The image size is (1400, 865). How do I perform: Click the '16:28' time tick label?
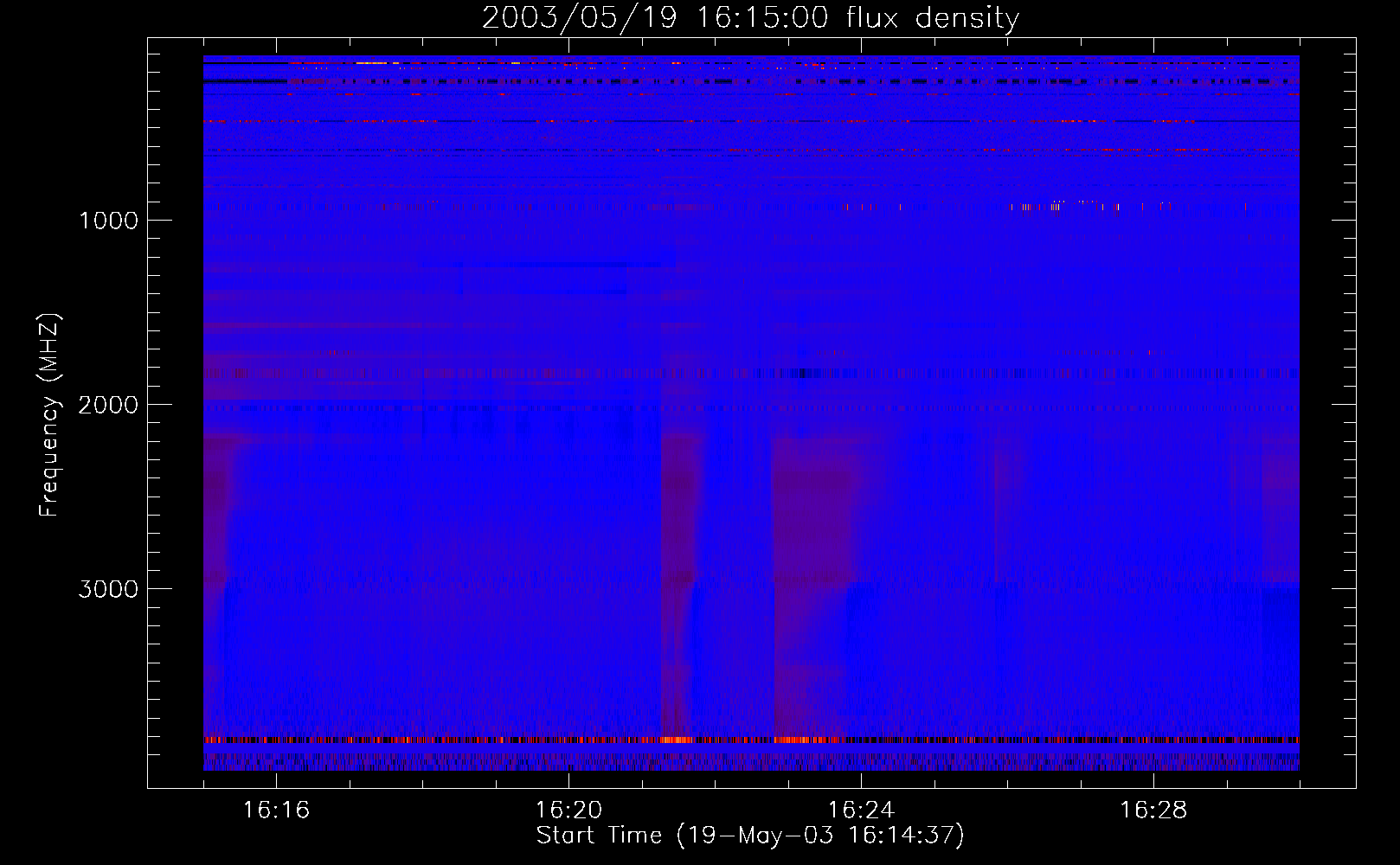pyautogui.click(x=1153, y=811)
